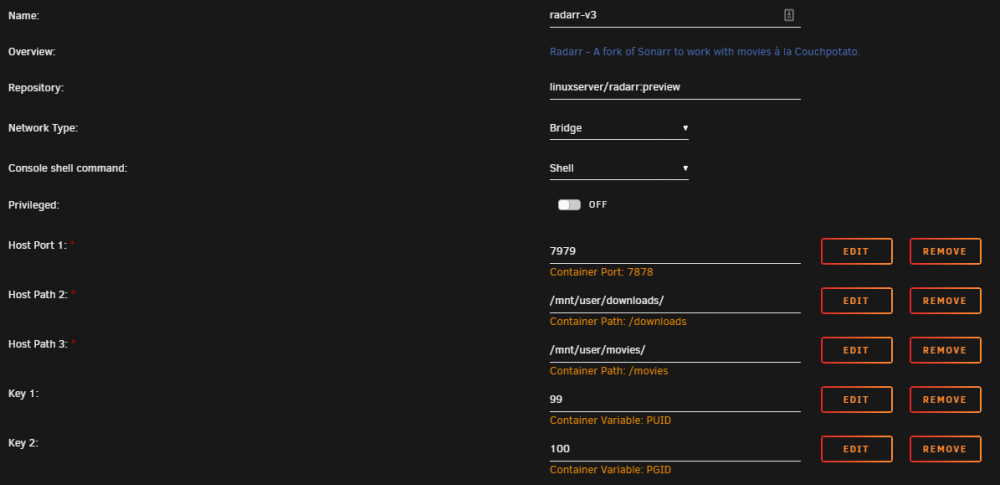Edit the Host Path 3 mapping
1000x485 pixels.
point(856,350)
